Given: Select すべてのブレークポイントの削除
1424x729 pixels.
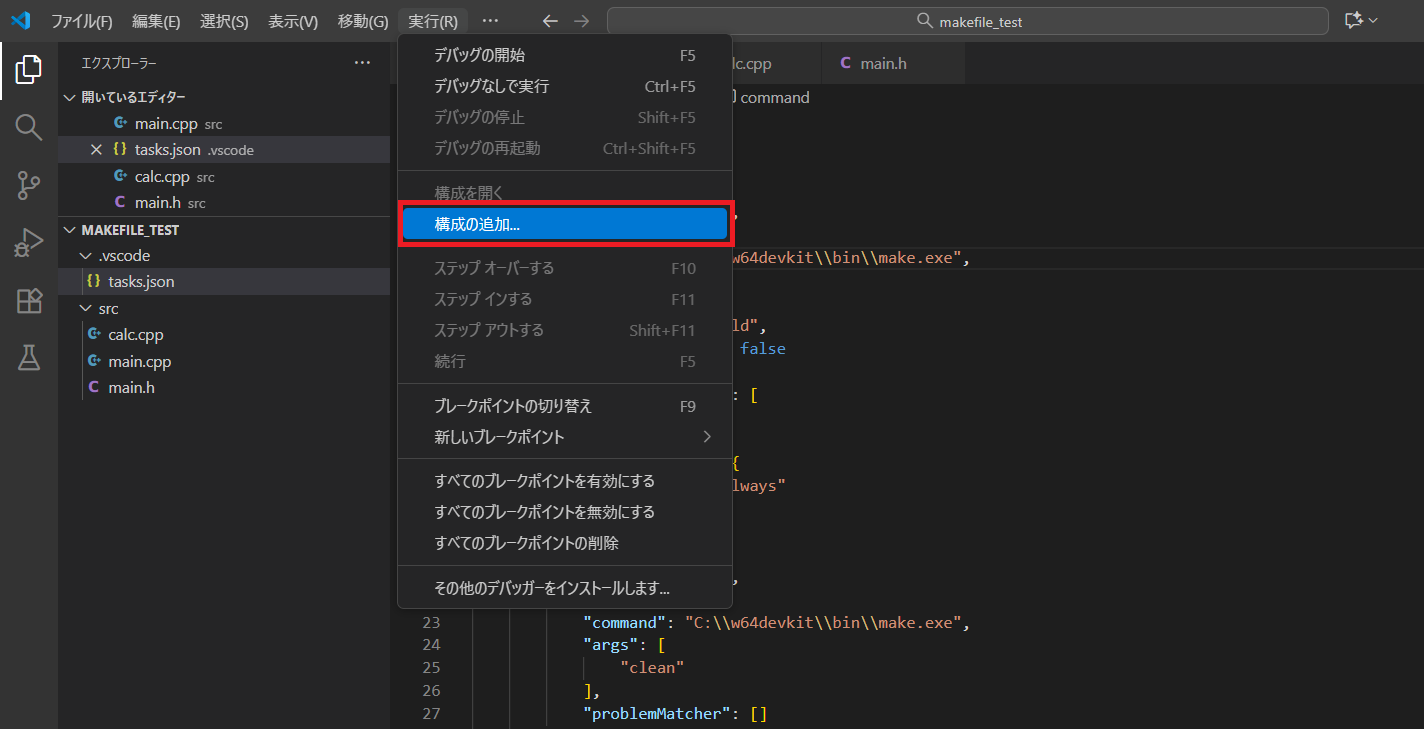Looking at the screenshot, I should click(565, 543).
